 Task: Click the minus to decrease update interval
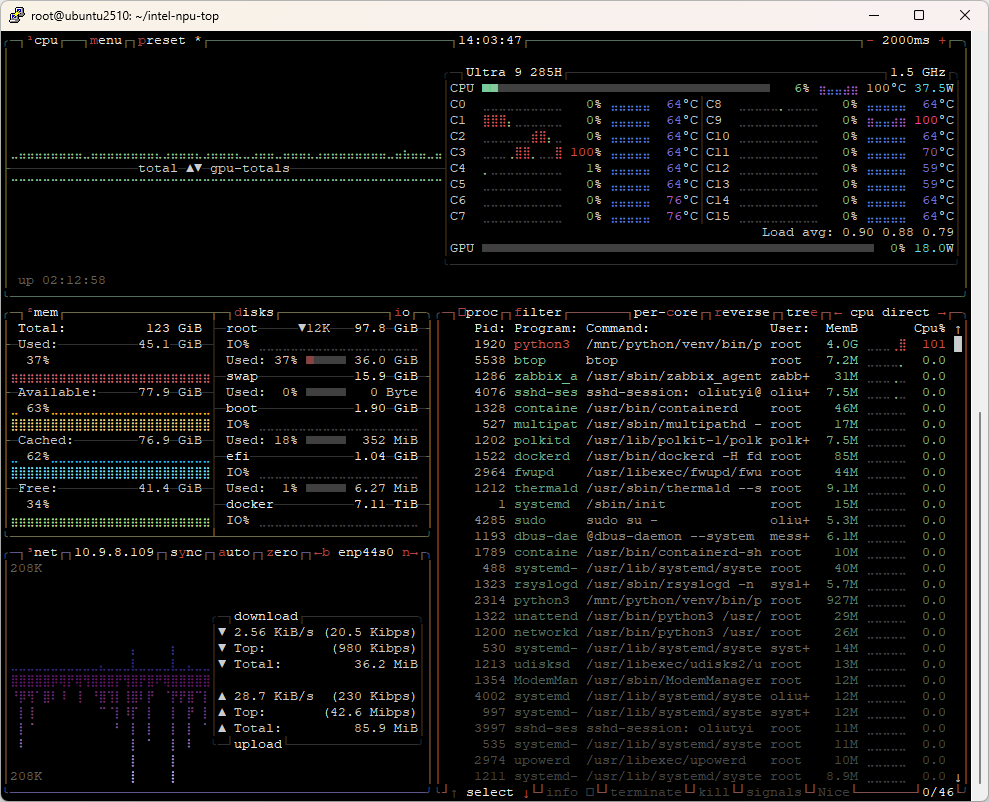pos(870,41)
